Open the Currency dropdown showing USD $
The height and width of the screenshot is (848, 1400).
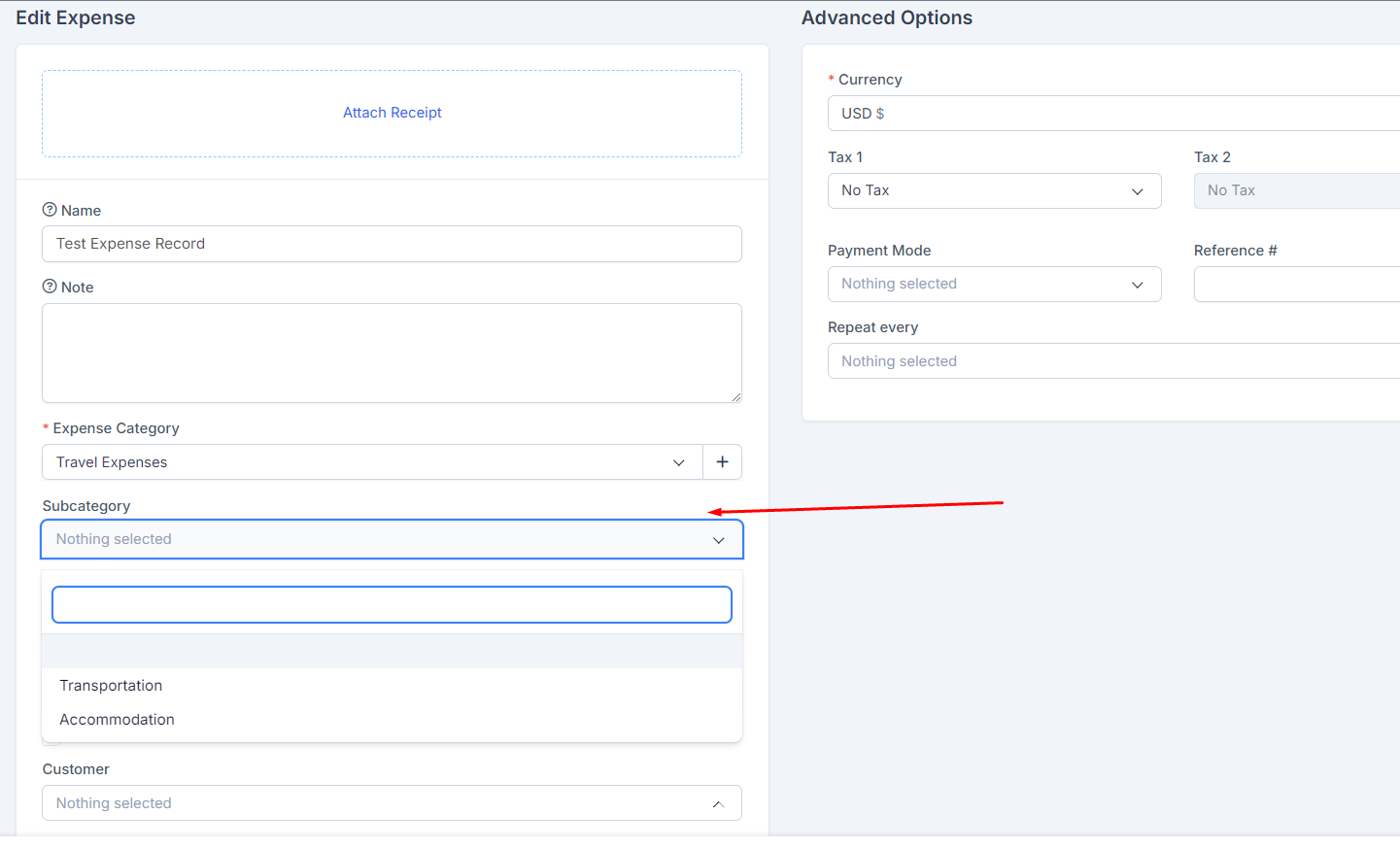(x=1108, y=114)
